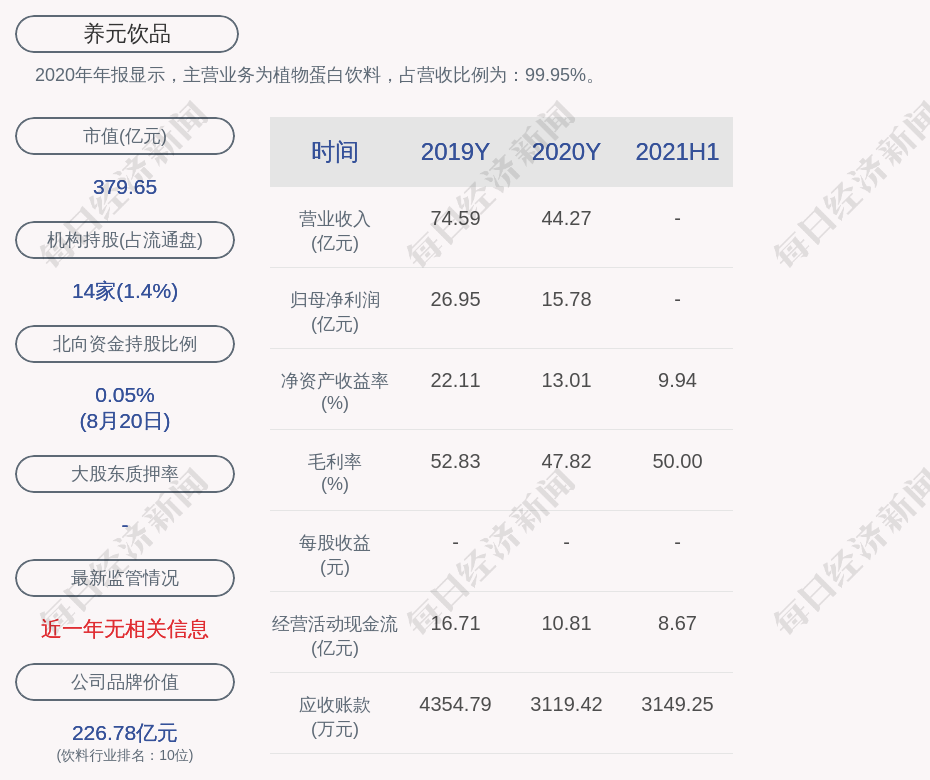Select the 2021H1 毛利率 value 50.00
The width and height of the screenshot is (930, 780).
(x=677, y=461)
